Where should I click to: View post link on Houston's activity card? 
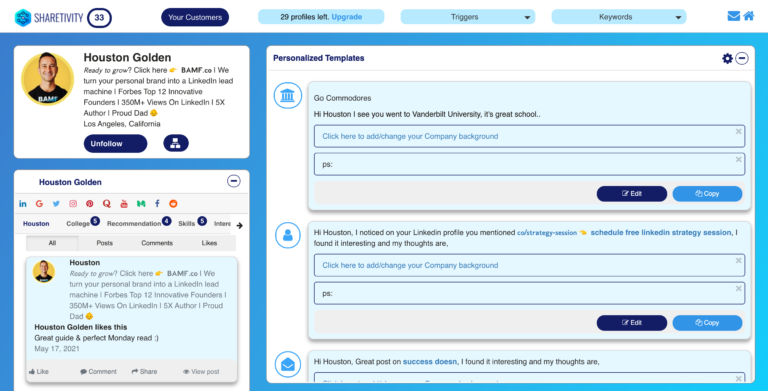pyautogui.click(x=201, y=371)
